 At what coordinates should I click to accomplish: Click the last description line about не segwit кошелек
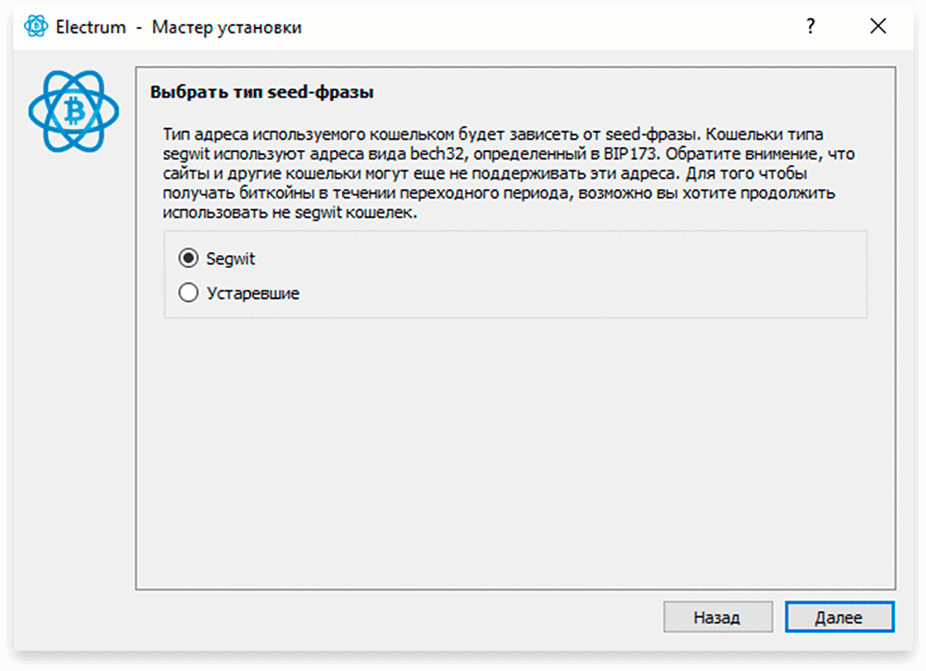(290, 213)
